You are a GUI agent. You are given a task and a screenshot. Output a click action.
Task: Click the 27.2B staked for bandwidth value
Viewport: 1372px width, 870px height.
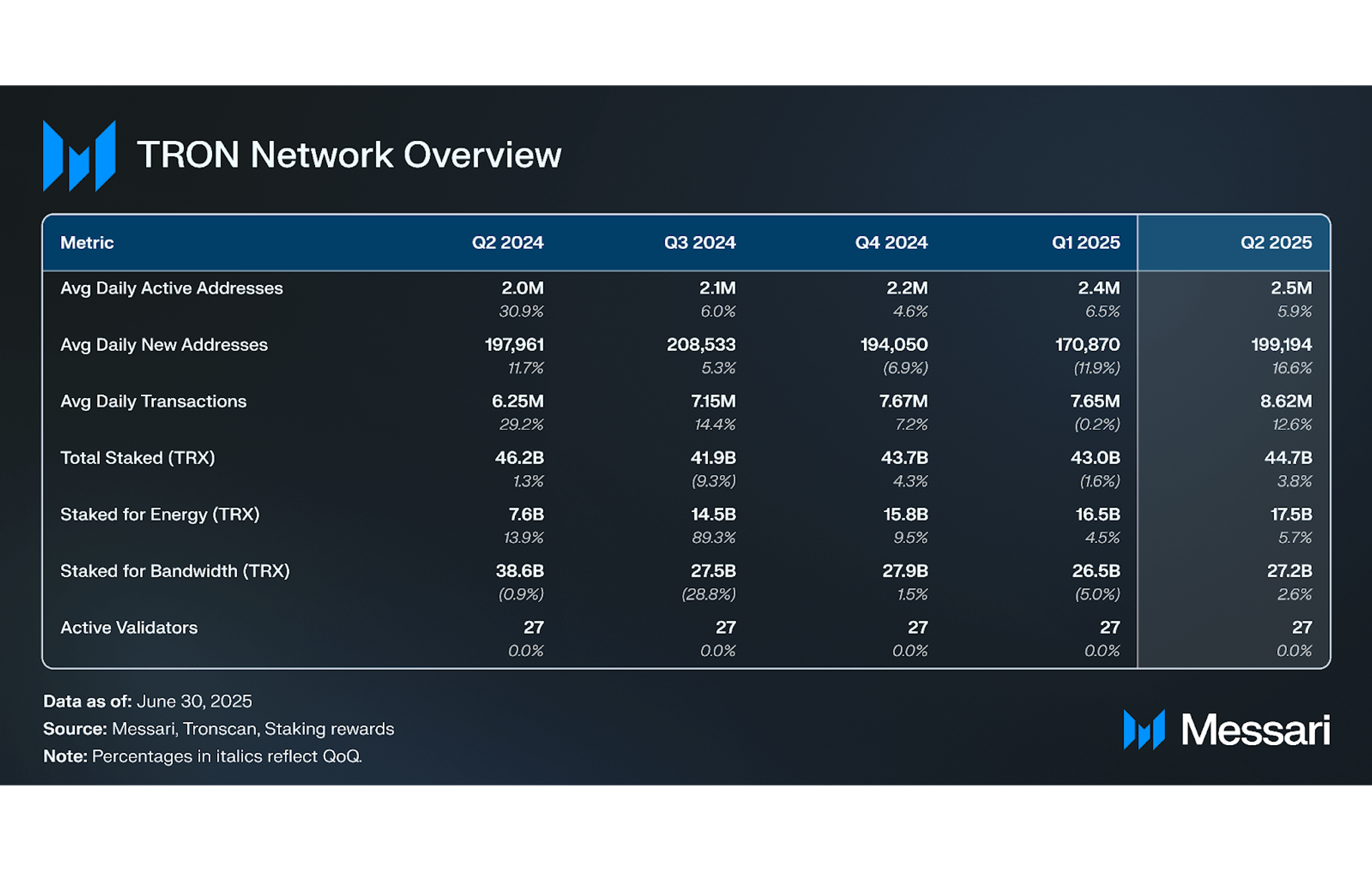[x=1289, y=571]
